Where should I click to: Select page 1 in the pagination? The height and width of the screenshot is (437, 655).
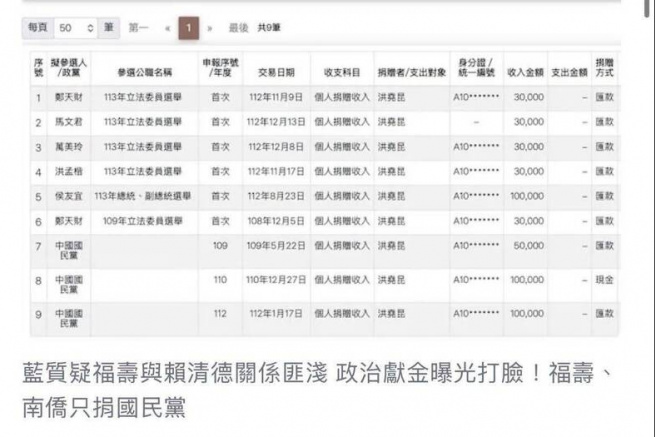pyautogui.click(x=188, y=28)
